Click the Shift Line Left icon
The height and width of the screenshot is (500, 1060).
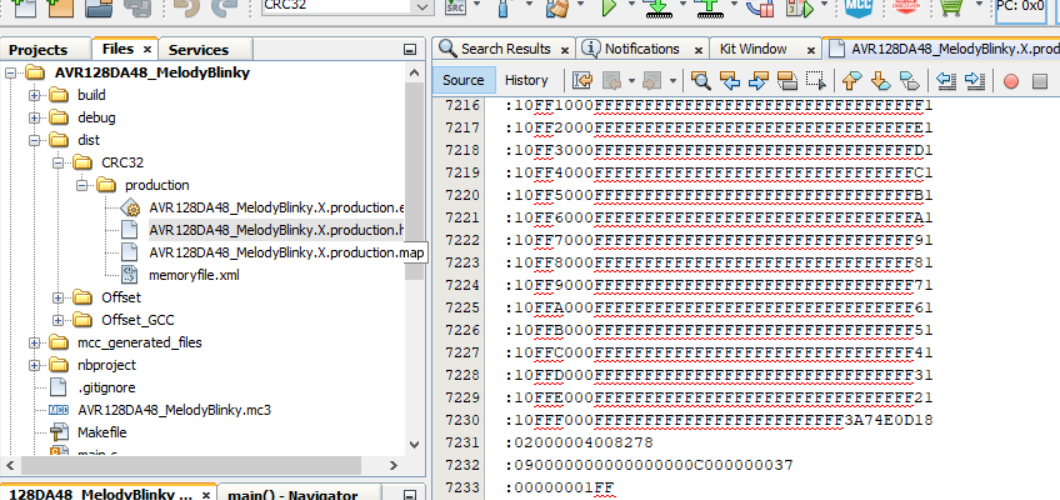point(947,81)
